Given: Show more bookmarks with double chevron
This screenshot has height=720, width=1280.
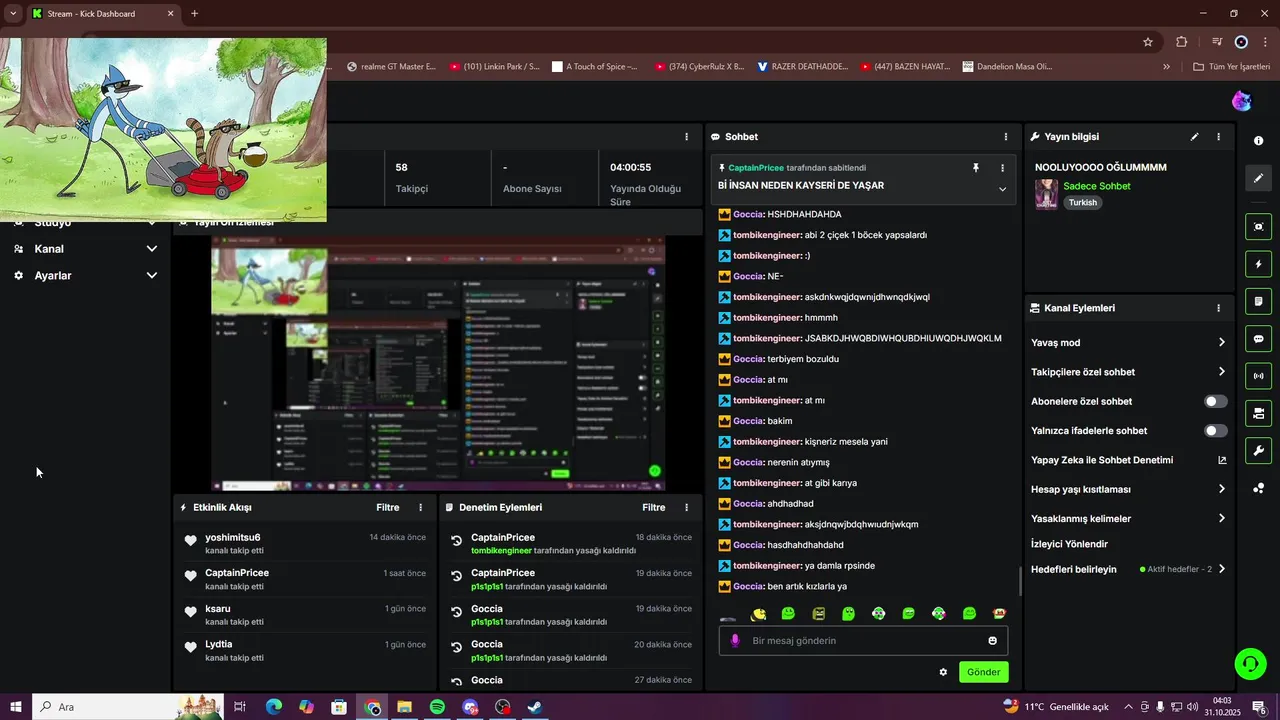Looking at the screenshot, I should (x=1166, y=67).
